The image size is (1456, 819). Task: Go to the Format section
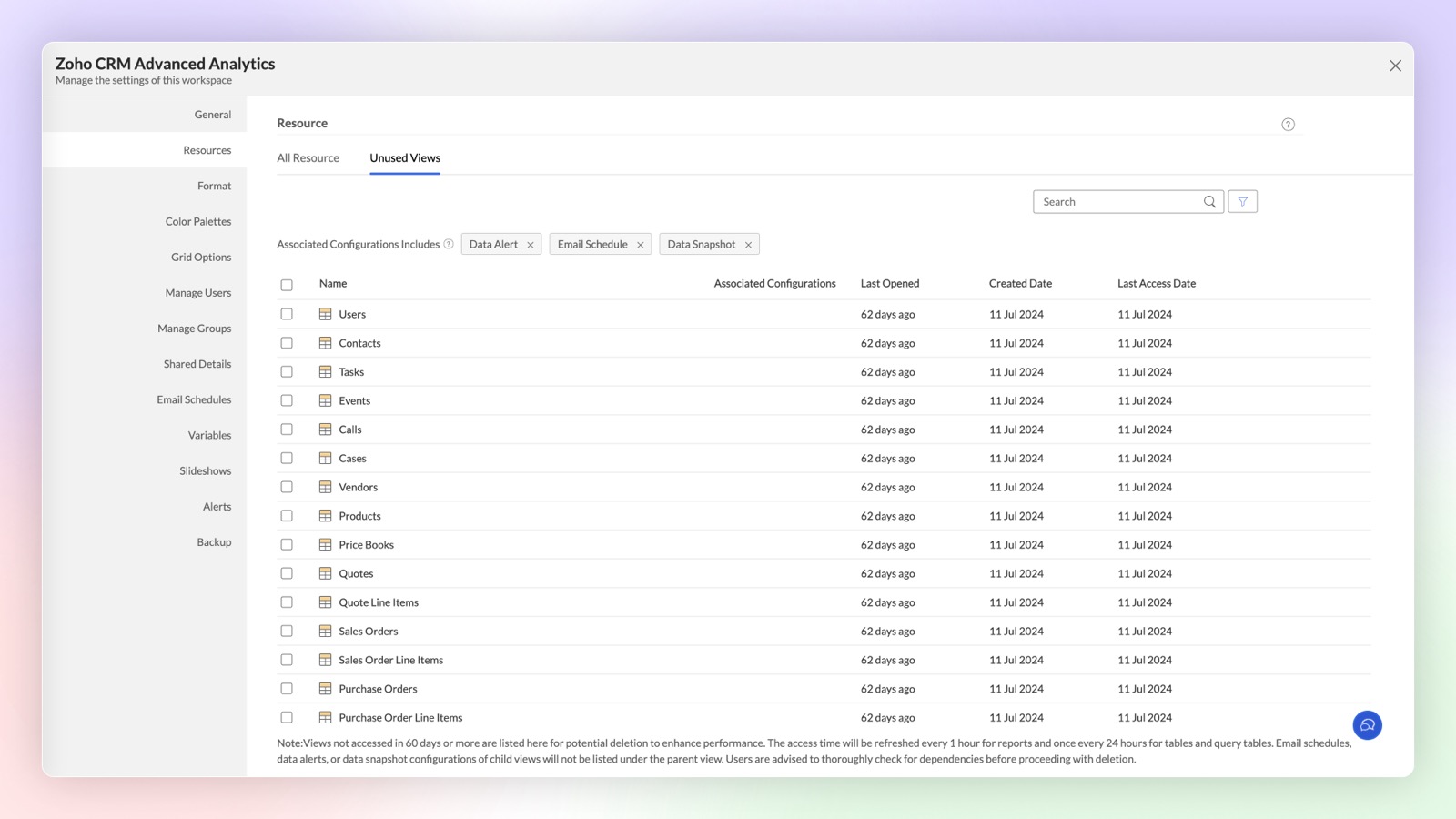145,186
